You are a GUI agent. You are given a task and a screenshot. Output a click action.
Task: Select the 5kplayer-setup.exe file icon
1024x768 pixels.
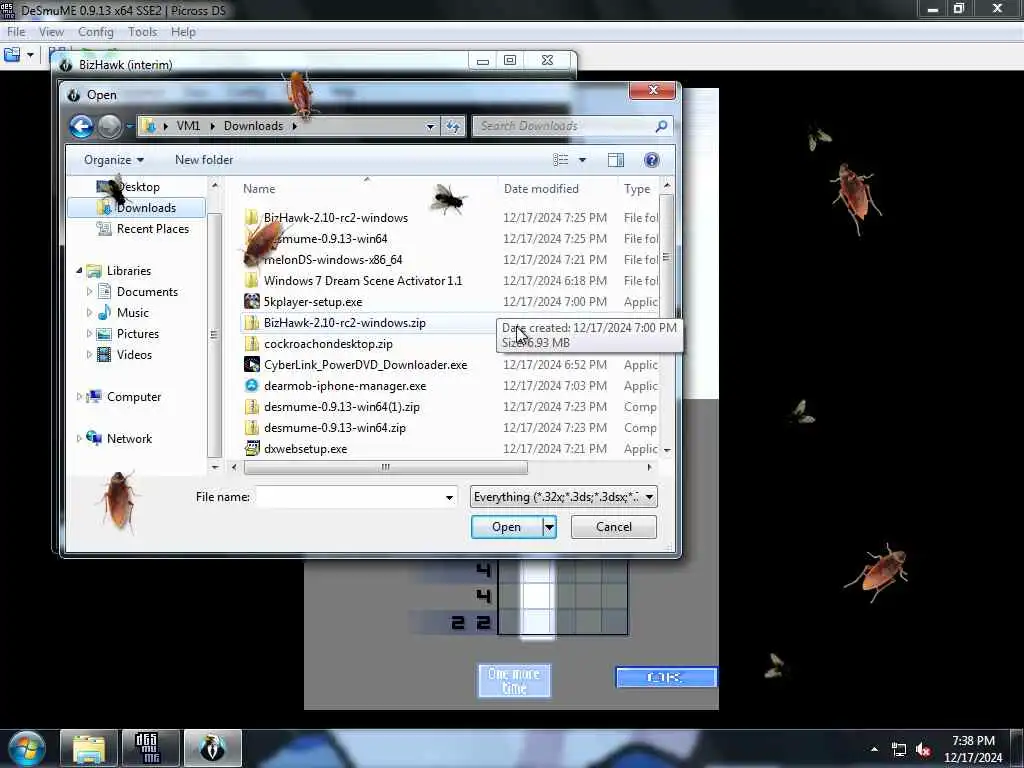coord(251,302)
